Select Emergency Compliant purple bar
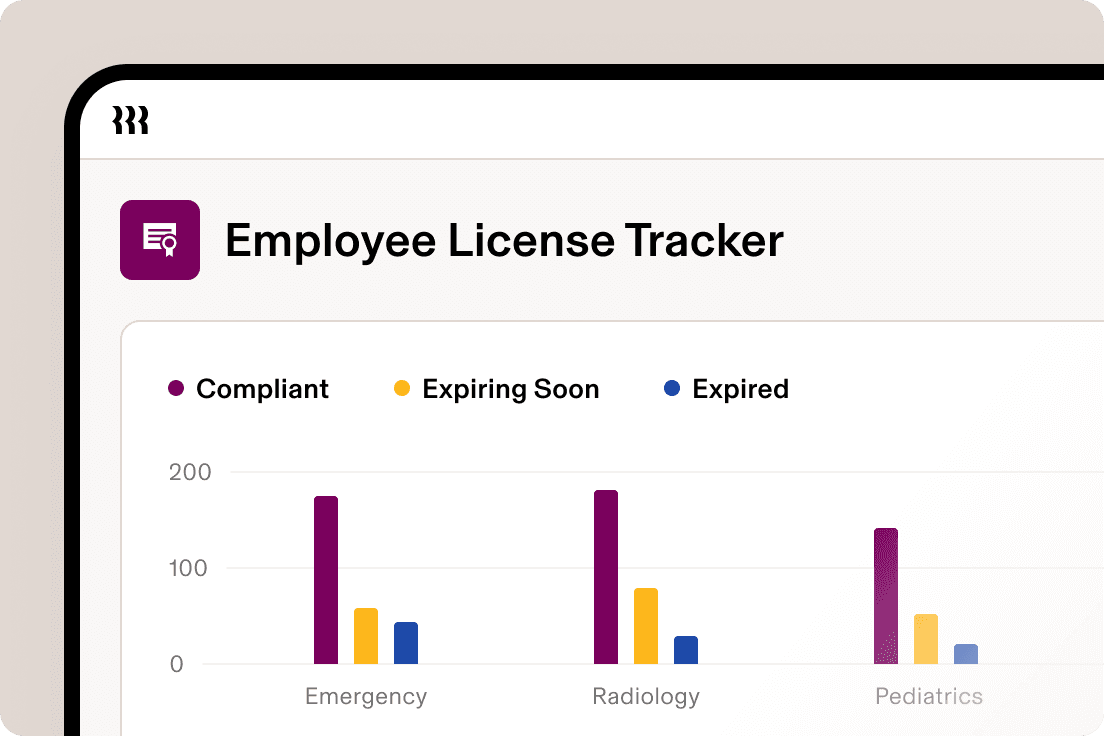This screenshot has height=736, width=1104. (x=326, y=580)
